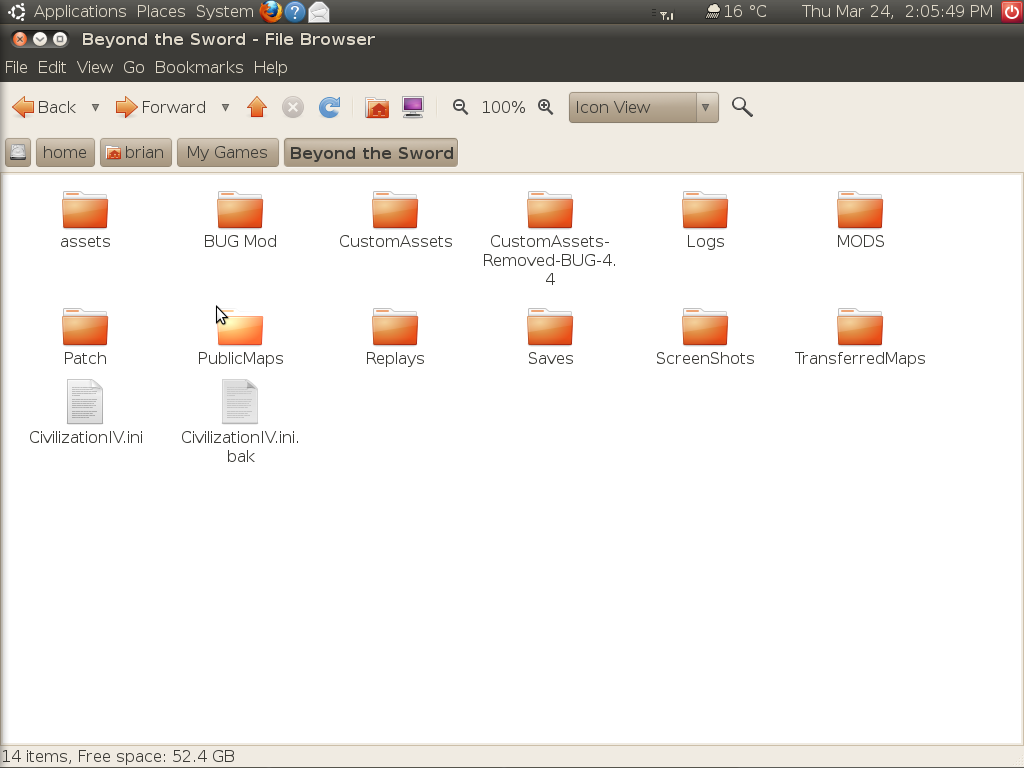Viewport: 1024px width, 768px height.
Task: Navigate to the brian path button
Action: tap(136, 152)
